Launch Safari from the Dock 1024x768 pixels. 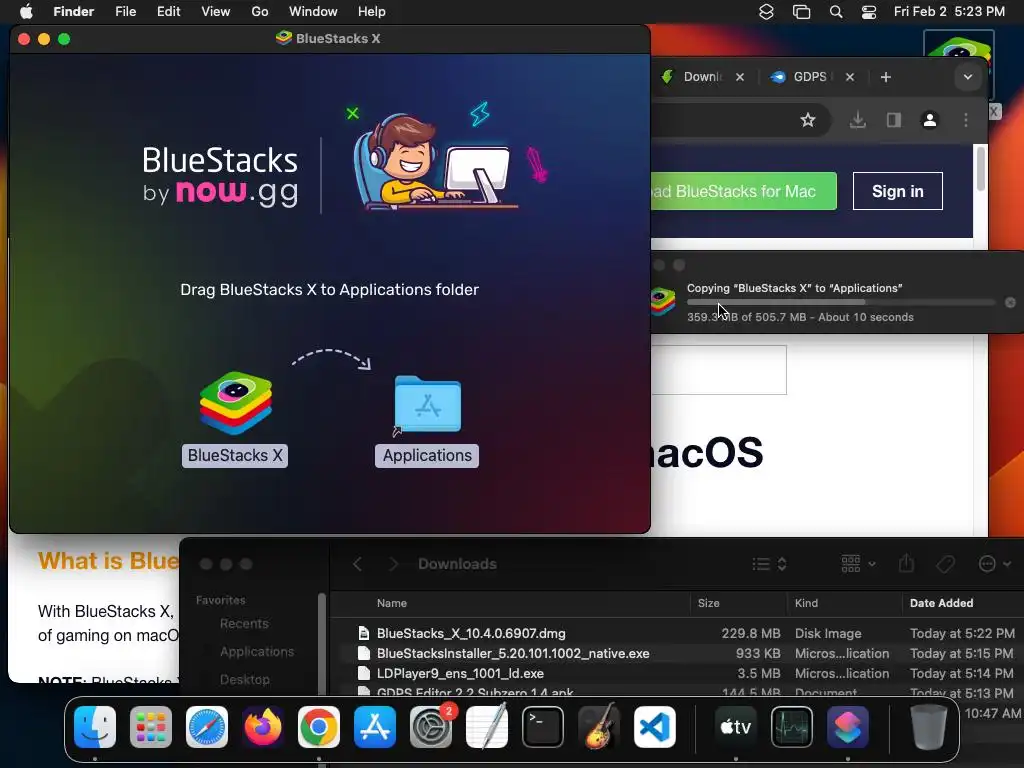[x=207, y=727]
